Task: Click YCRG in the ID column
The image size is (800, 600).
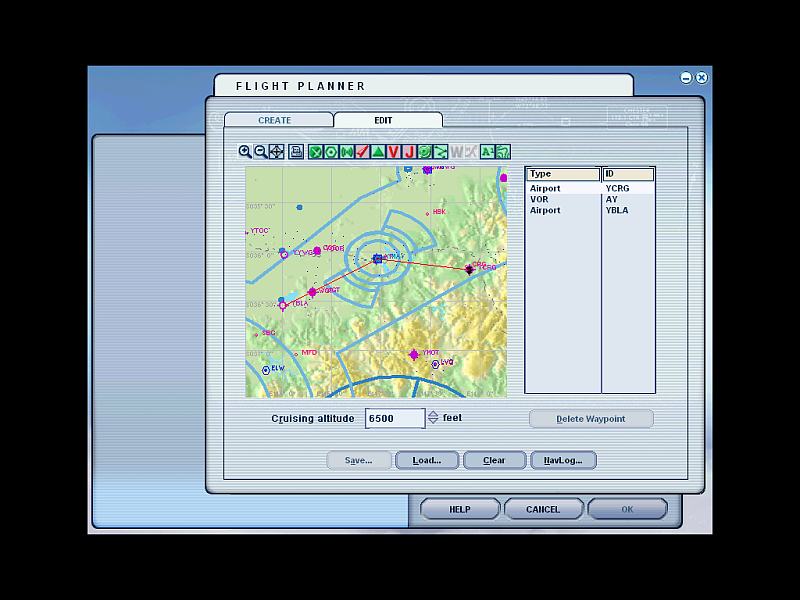Action: [617, 188]
